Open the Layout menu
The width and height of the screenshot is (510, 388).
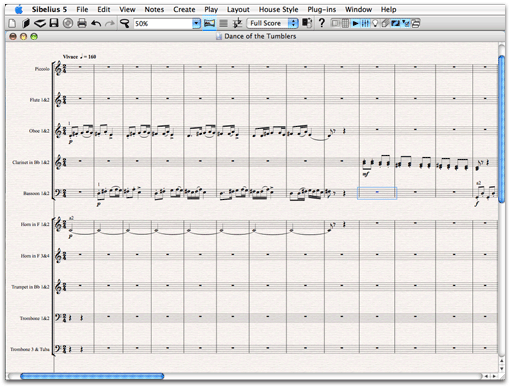[238, 9]
